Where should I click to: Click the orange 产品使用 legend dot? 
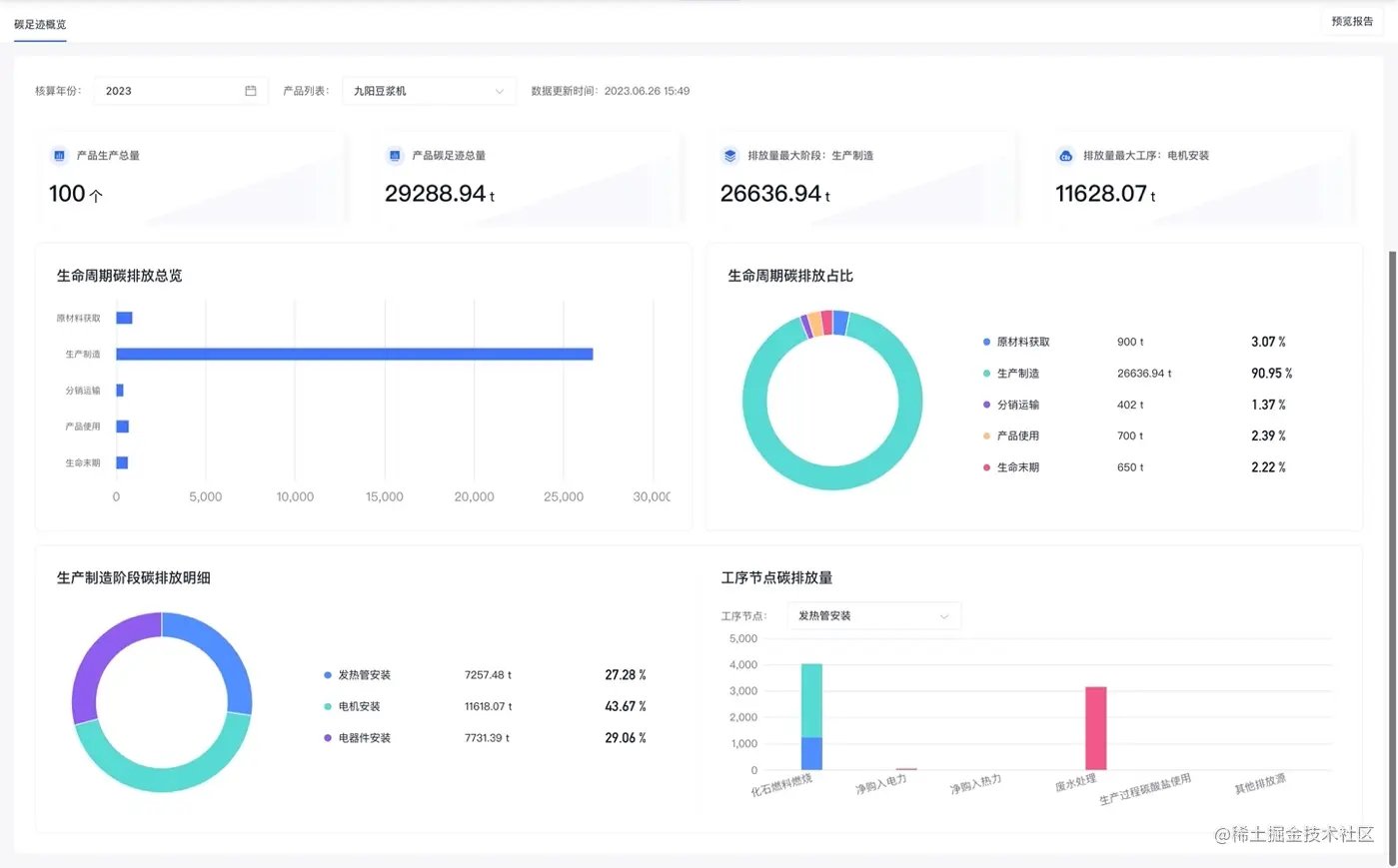point(987,435)
